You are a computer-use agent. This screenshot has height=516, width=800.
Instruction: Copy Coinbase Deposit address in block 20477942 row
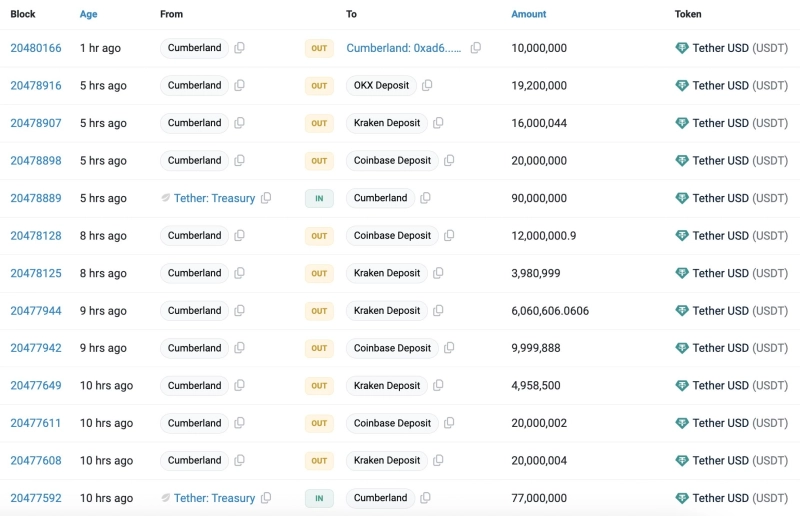(x=449, y=348)
